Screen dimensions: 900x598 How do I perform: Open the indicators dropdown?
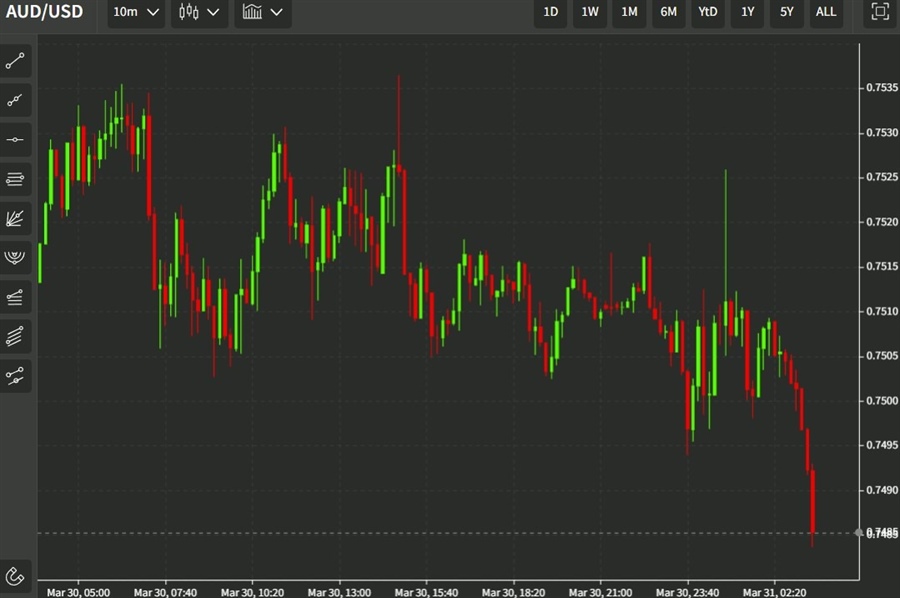click(263, 12)
